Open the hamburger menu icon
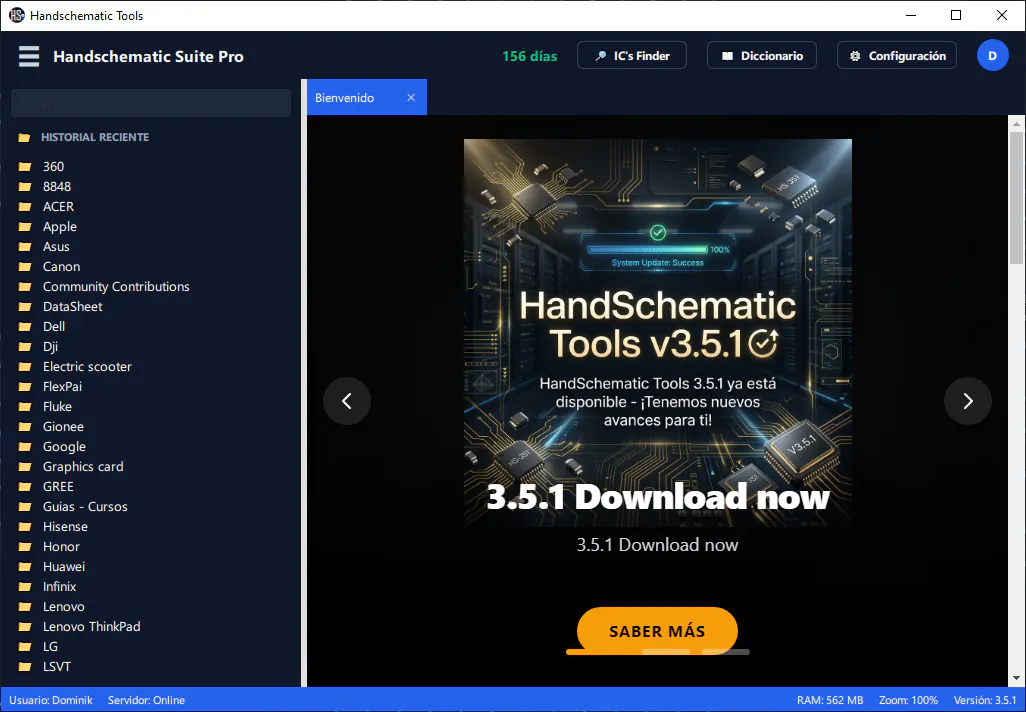Screen dimensions: 1026x712 (29, 56)
